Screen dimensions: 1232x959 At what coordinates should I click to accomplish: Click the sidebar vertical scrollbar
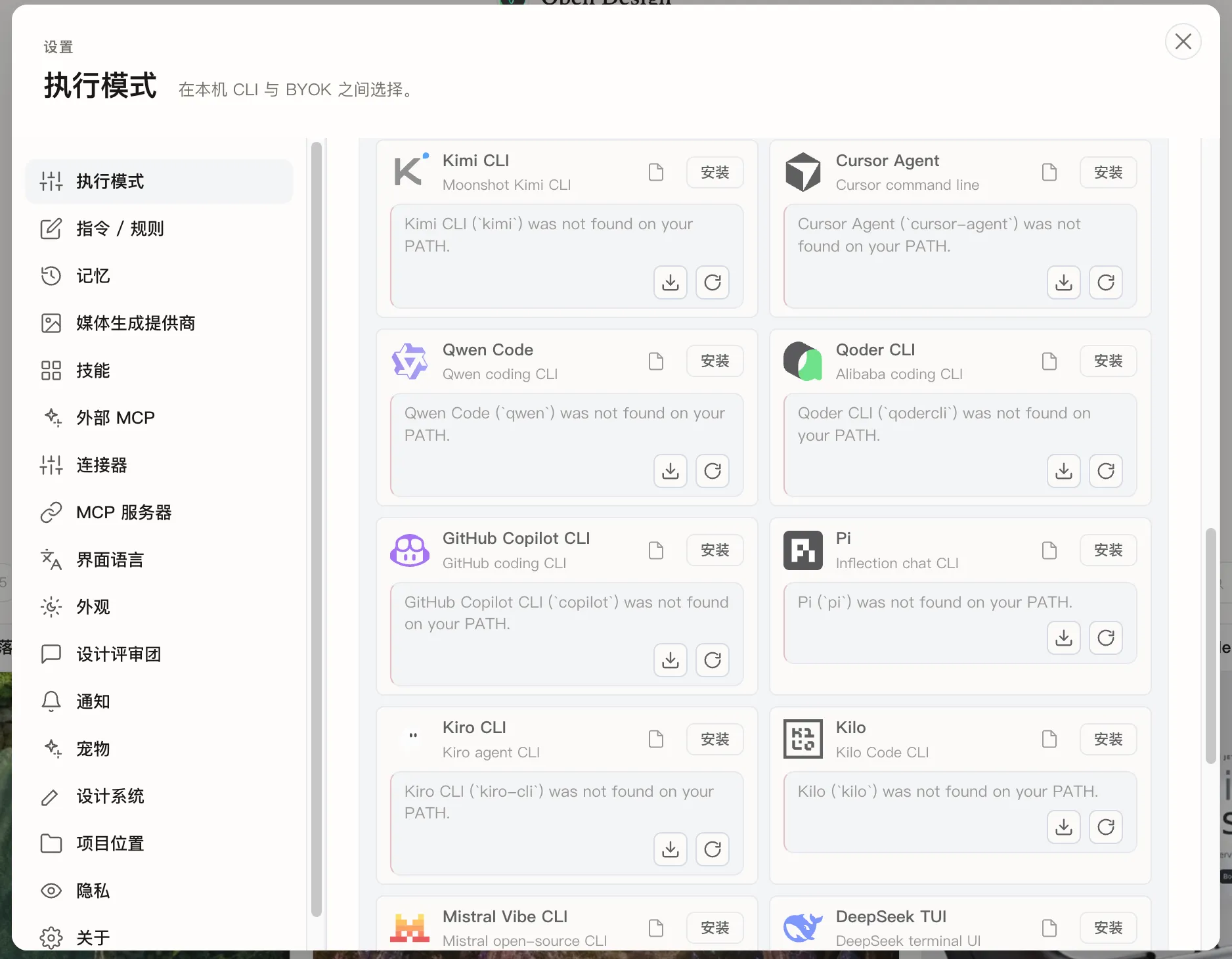point(316,529)
